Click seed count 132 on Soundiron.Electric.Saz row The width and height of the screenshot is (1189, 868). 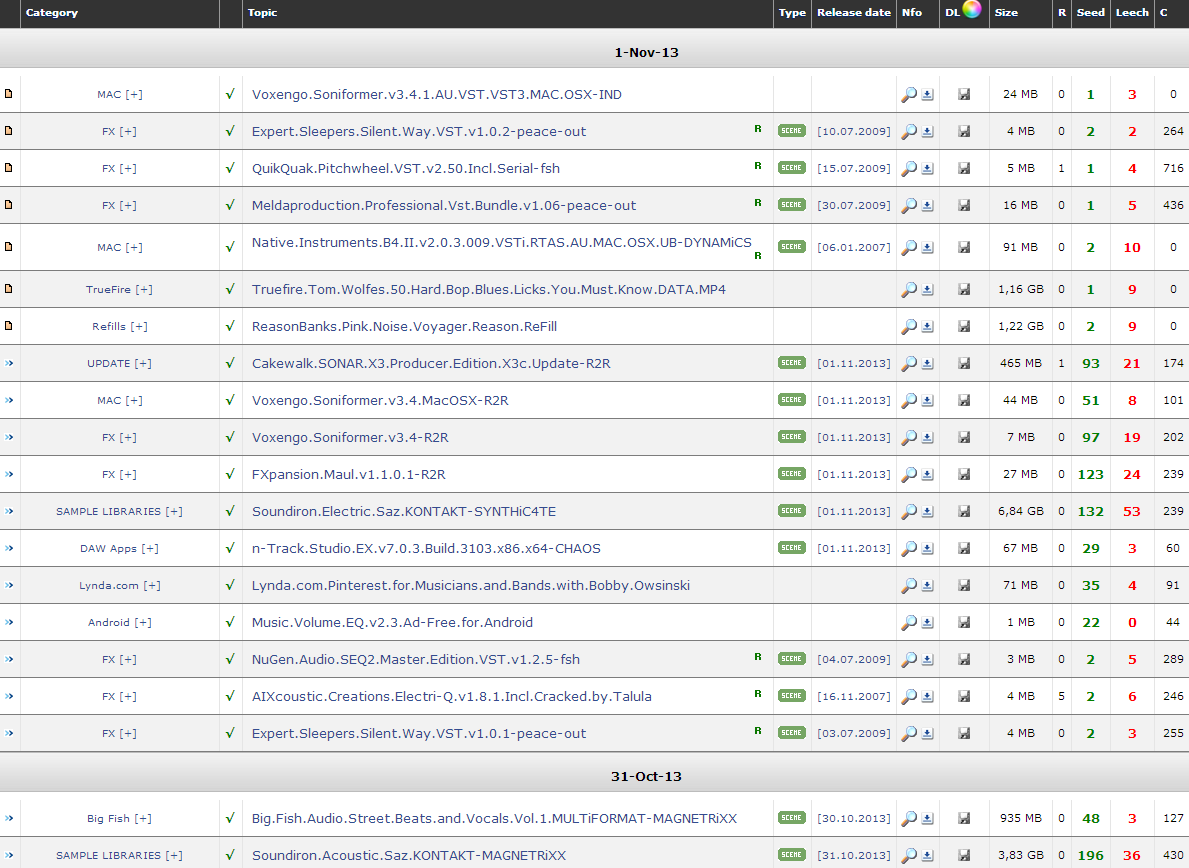(x=1090, y=512)
